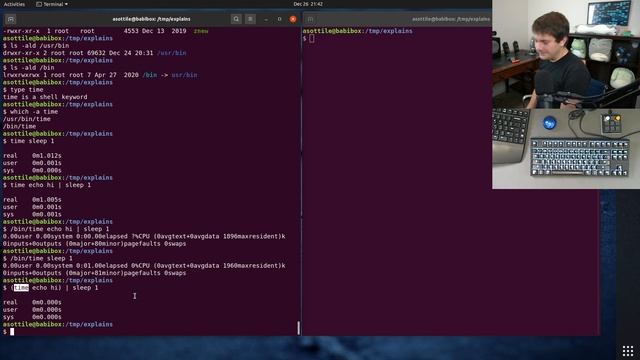Maximize the left terminal window

tap(279, 19)
